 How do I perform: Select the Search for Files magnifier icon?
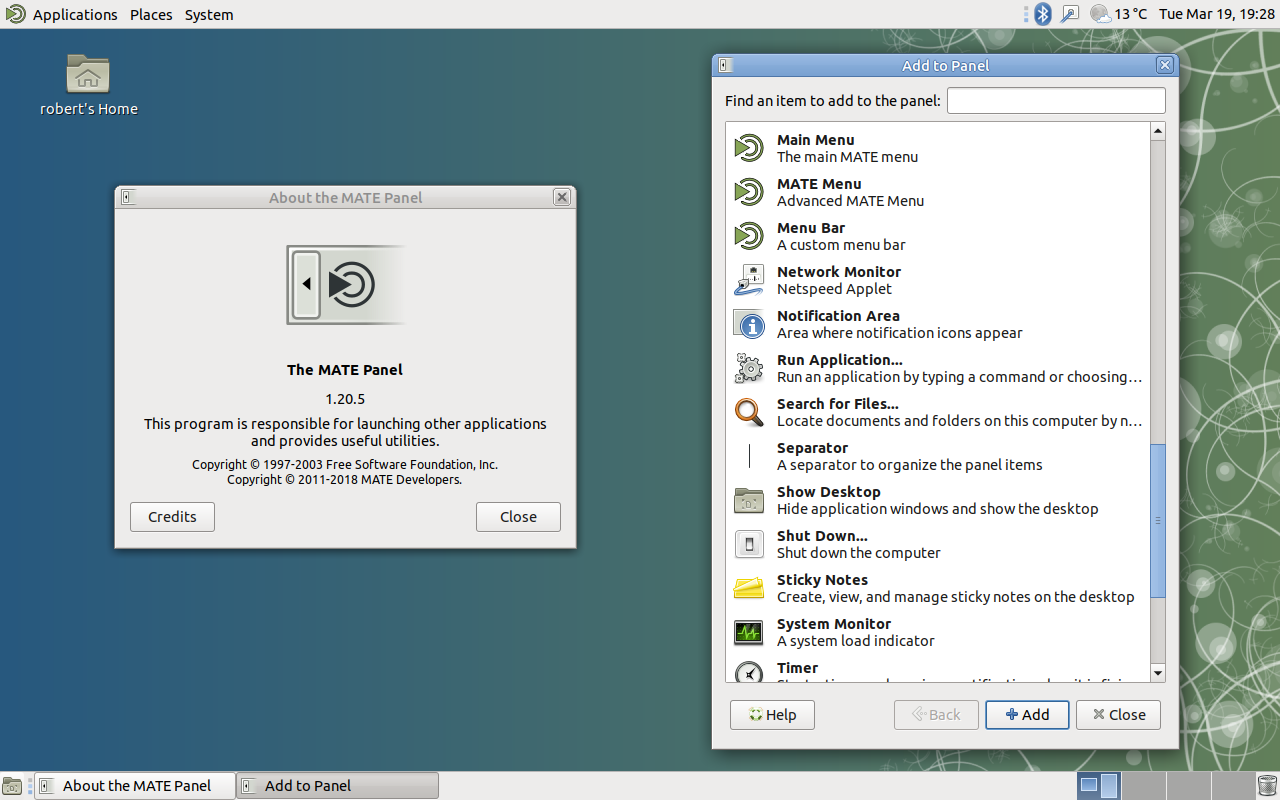pos(748,412)
